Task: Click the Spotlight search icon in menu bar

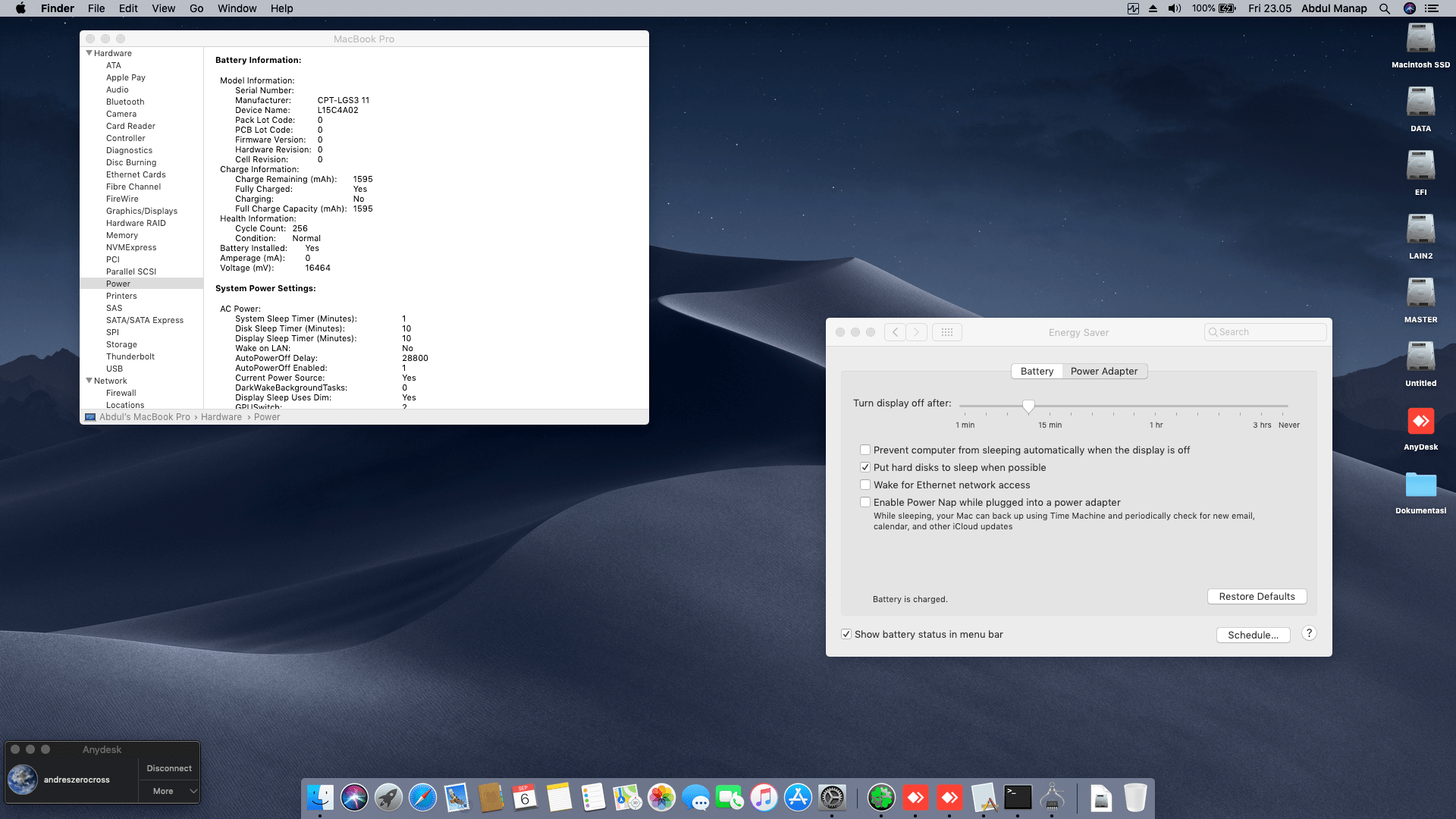Action: coord(1385,8)
